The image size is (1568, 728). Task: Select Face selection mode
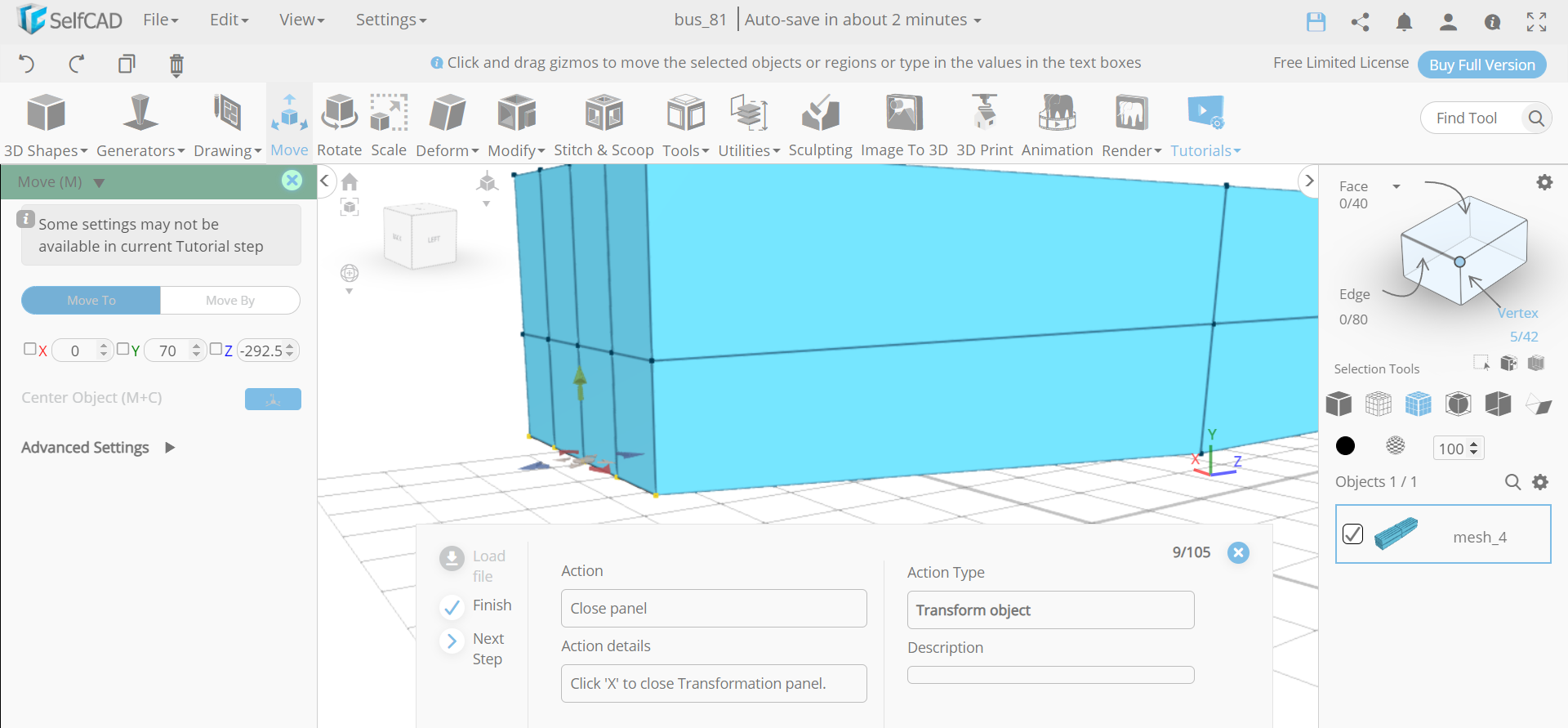pyautogui.click(x=1353, y=186)
